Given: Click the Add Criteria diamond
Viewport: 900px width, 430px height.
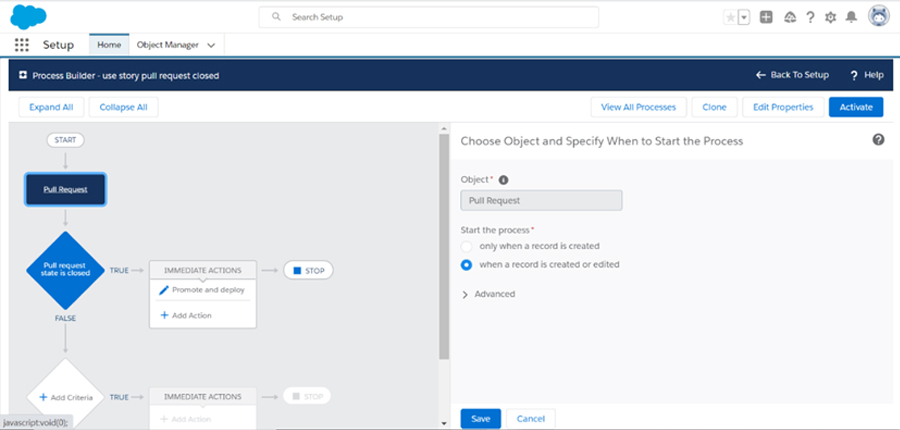Looking at the screenshot, I should tap(67, 395).
